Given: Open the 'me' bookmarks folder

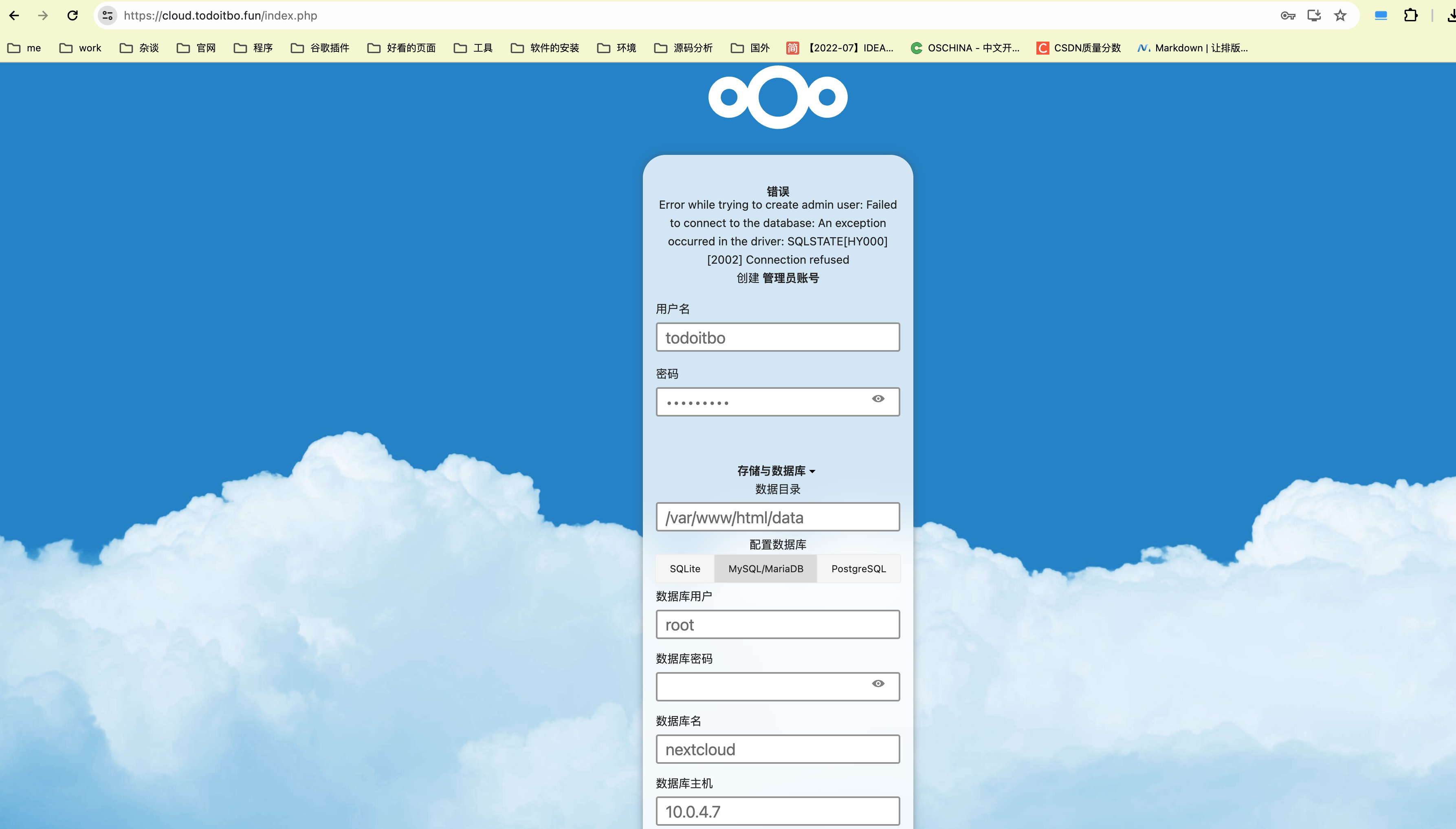Looking at the screenshot, I should pos(24,48).
